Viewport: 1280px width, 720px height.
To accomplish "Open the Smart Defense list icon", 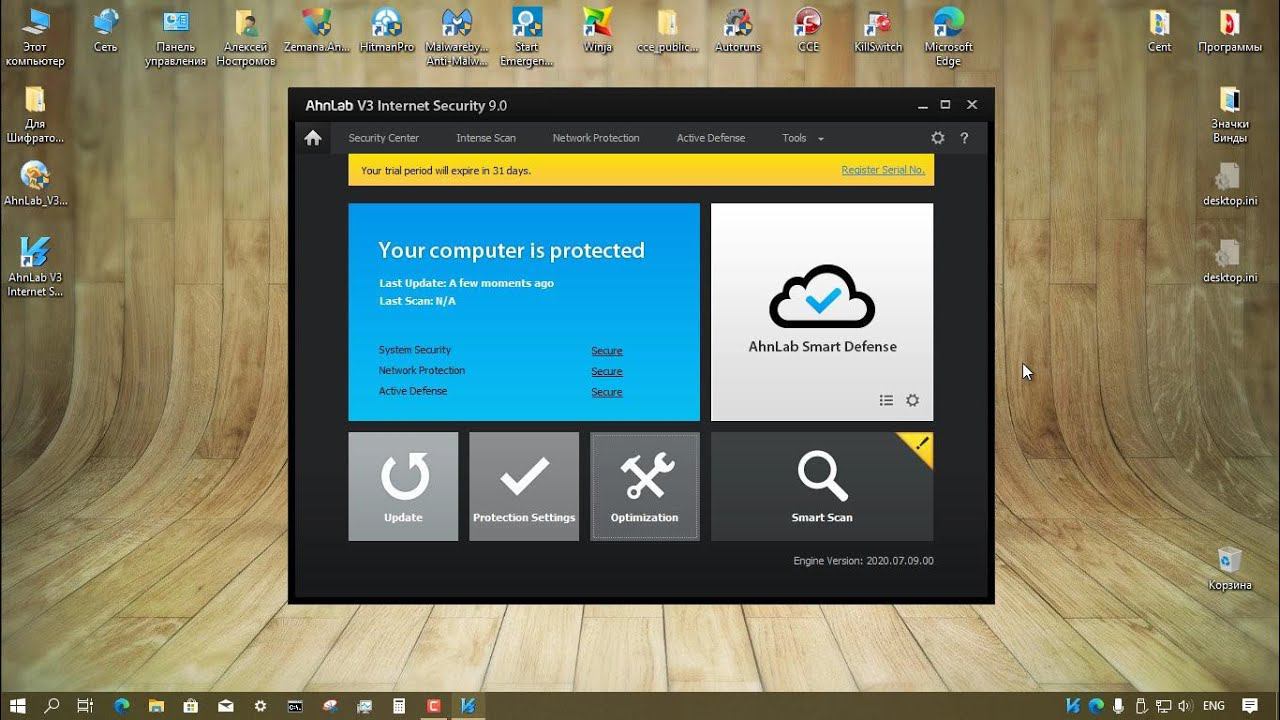I will point(886,400).
